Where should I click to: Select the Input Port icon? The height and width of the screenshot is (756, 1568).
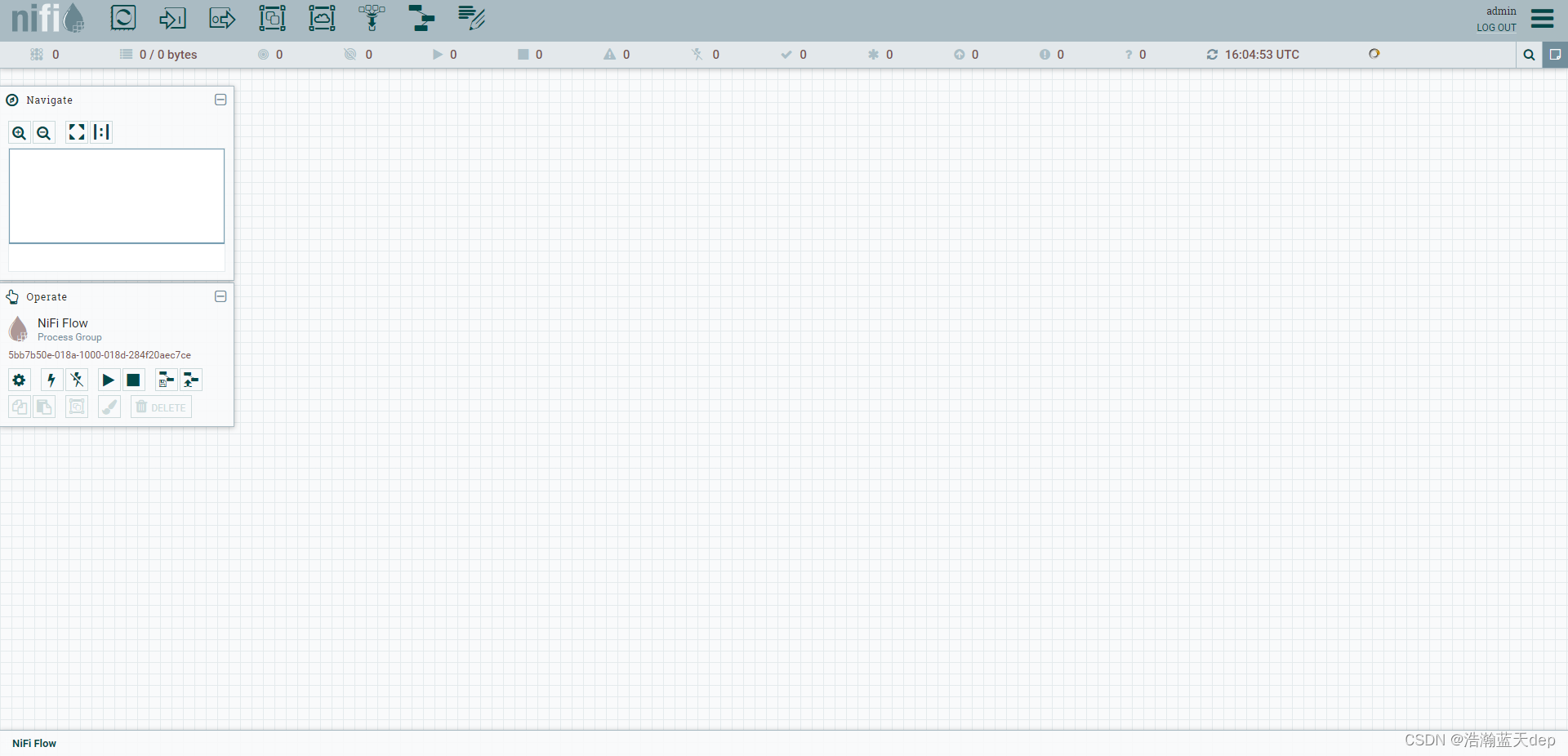172,18
